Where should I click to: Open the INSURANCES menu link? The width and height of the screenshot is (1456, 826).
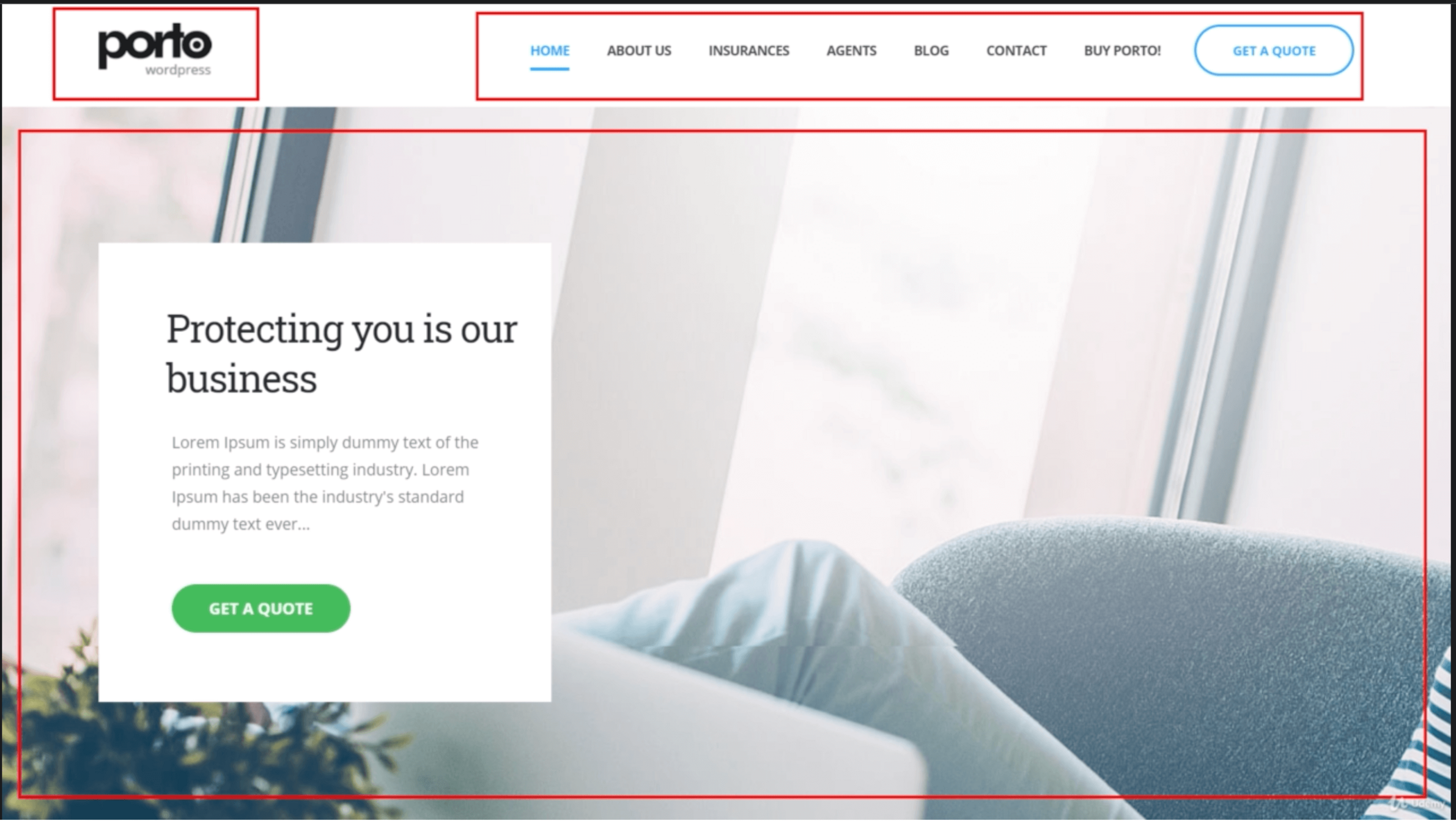(748, 51)
